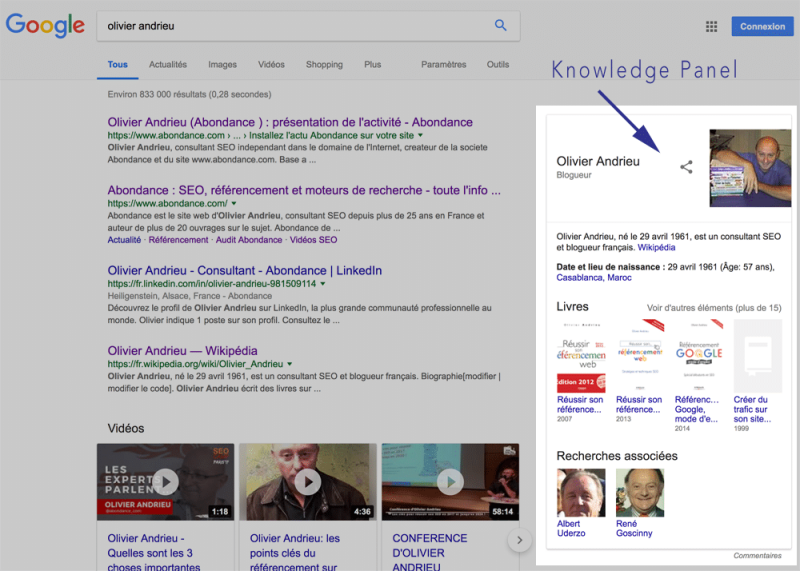Play the 58:14 conference video
Image resolution: width=800 pixels, height=571 pixels.
451,482
